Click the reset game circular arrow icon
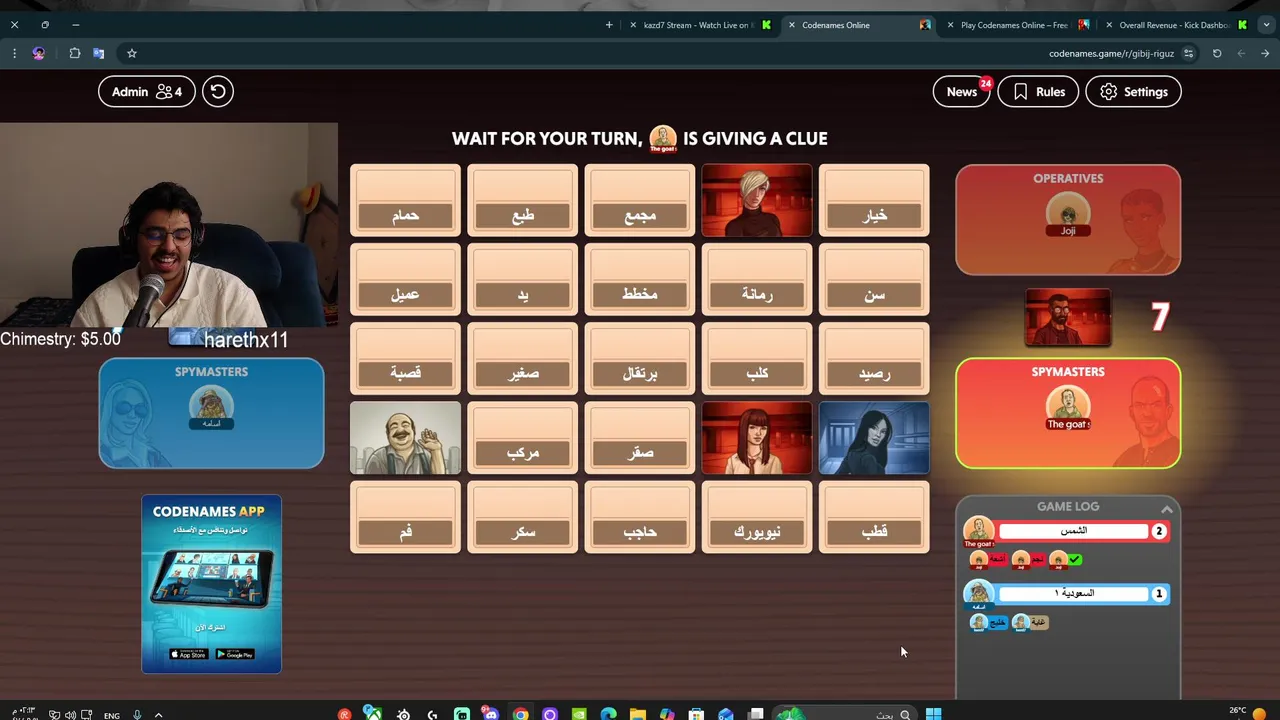Image resolution: width=1280 pixels, height=720 pixels. (x=217, y=92)
